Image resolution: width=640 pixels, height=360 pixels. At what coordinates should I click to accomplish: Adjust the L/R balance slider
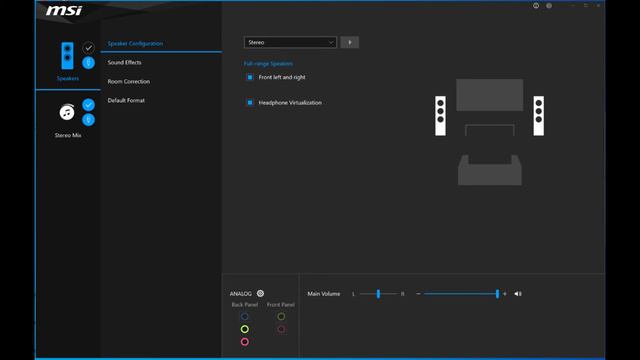pos(378,293)
